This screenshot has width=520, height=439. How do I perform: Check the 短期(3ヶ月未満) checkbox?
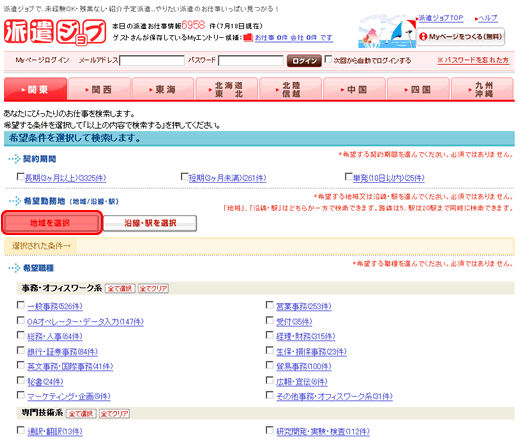pos(184,176)
